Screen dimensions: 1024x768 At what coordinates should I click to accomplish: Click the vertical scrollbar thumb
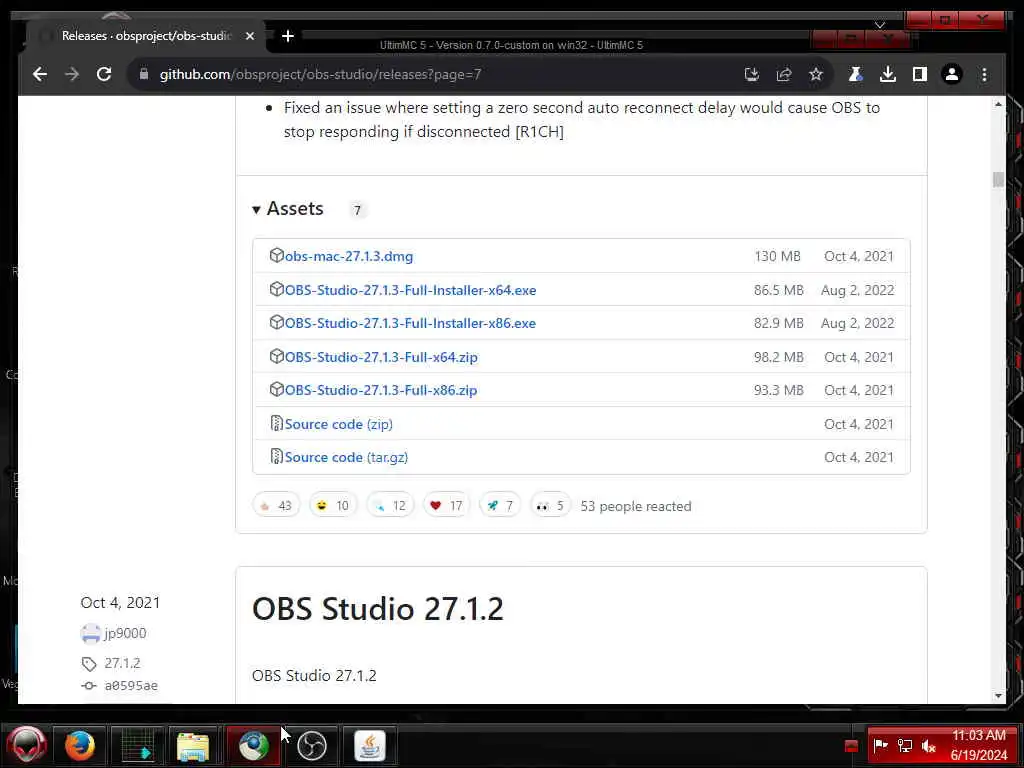click(x=998, y=179)
